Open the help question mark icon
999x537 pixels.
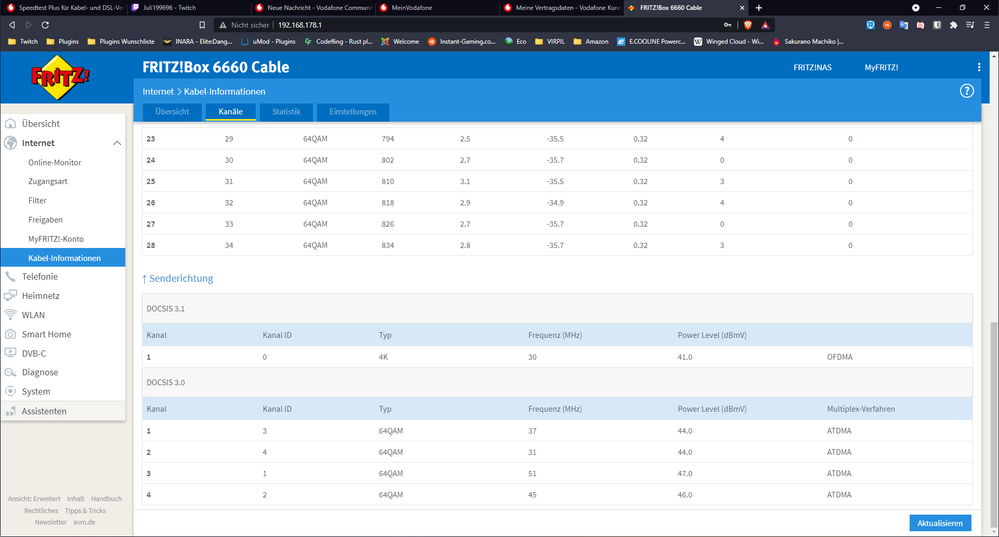pyautogui.click(x=967, y=91)
